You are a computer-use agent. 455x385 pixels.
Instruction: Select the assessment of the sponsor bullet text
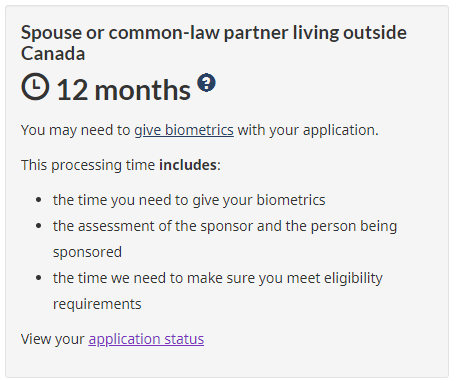tap(225, 239)
